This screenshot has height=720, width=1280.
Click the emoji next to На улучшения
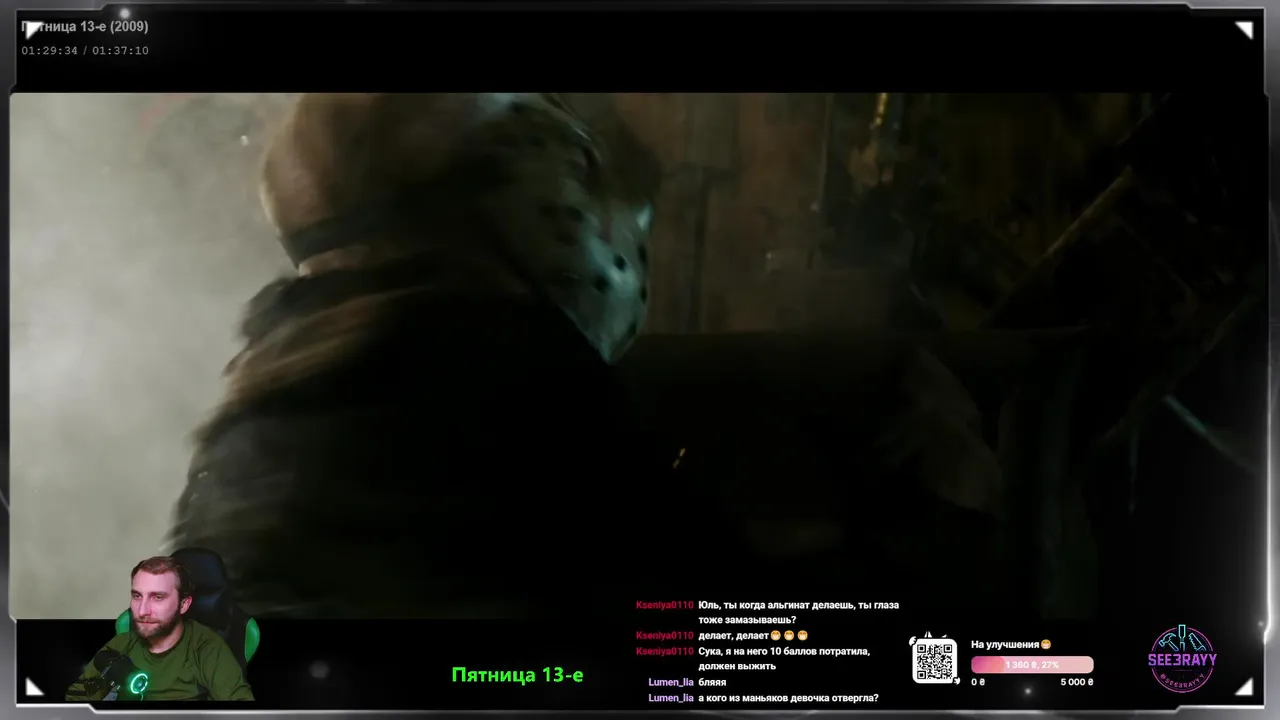click(x=1046, y=645)
